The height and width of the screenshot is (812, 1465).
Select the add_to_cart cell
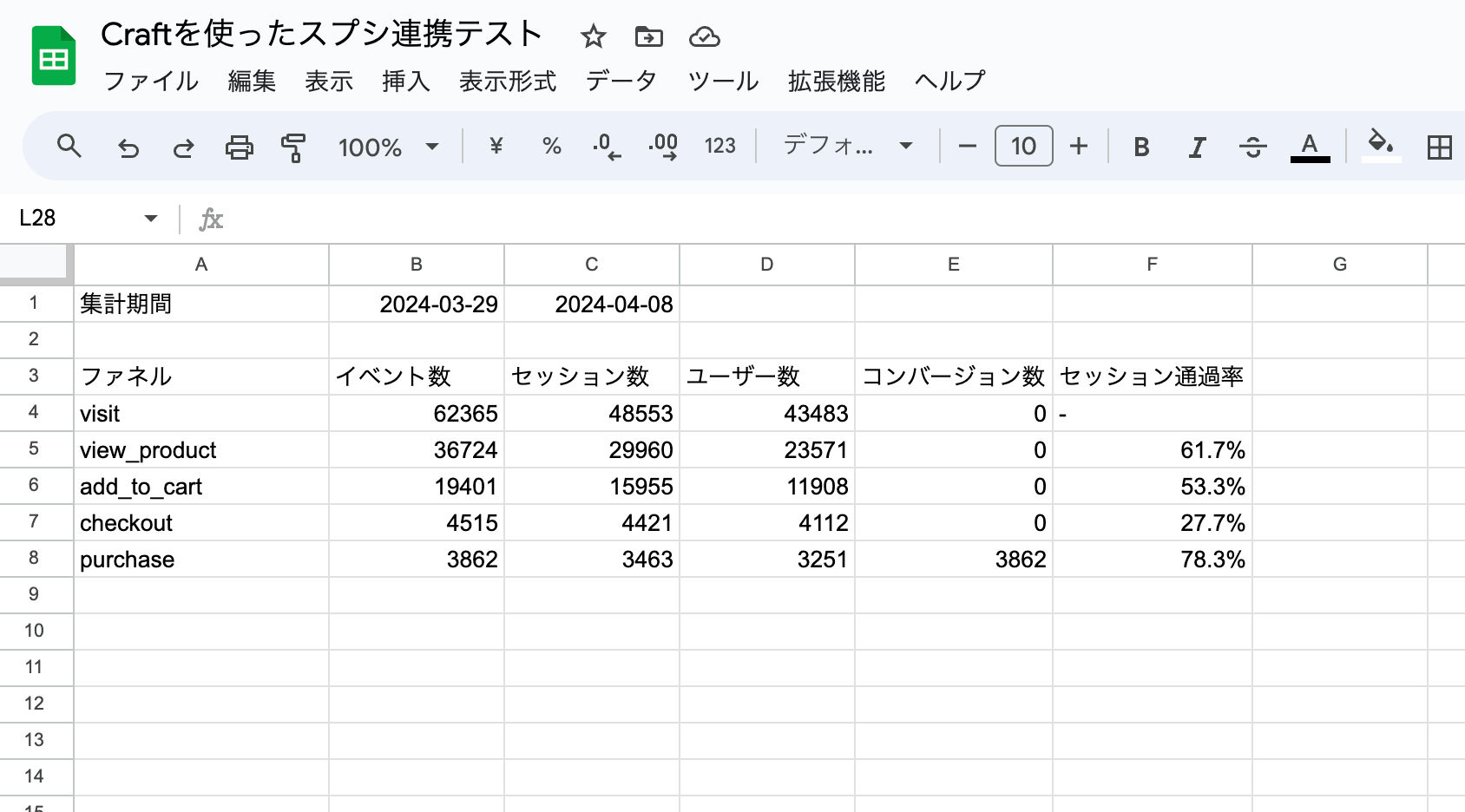pos(201,486)
